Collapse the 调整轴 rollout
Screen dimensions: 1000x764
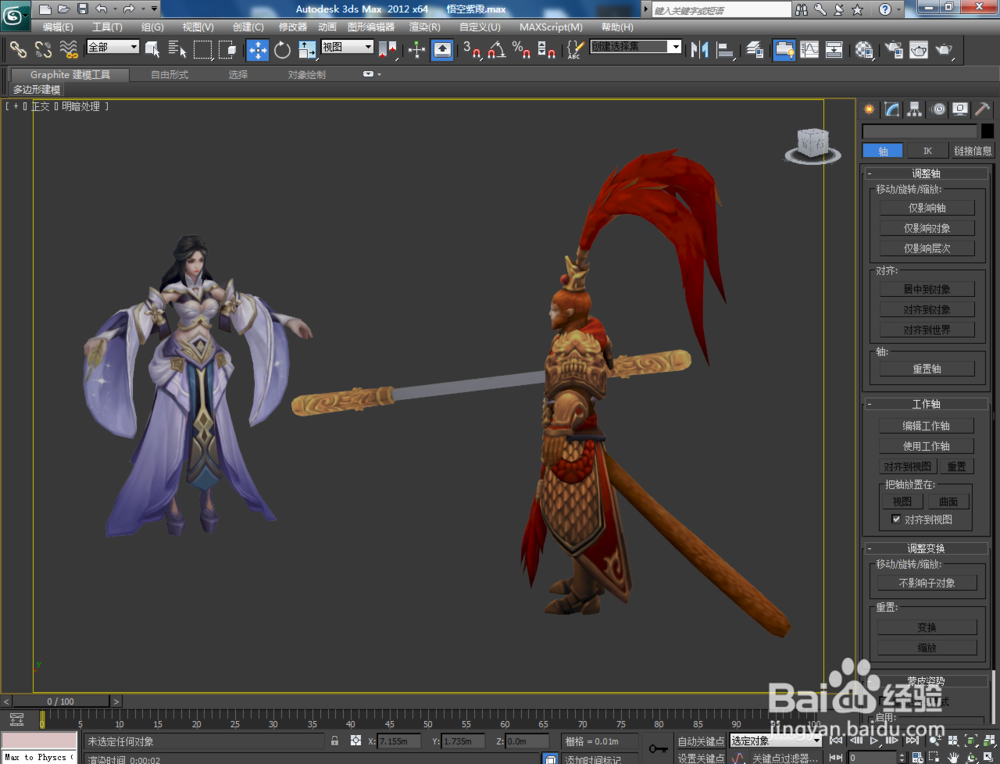[926, 173]
